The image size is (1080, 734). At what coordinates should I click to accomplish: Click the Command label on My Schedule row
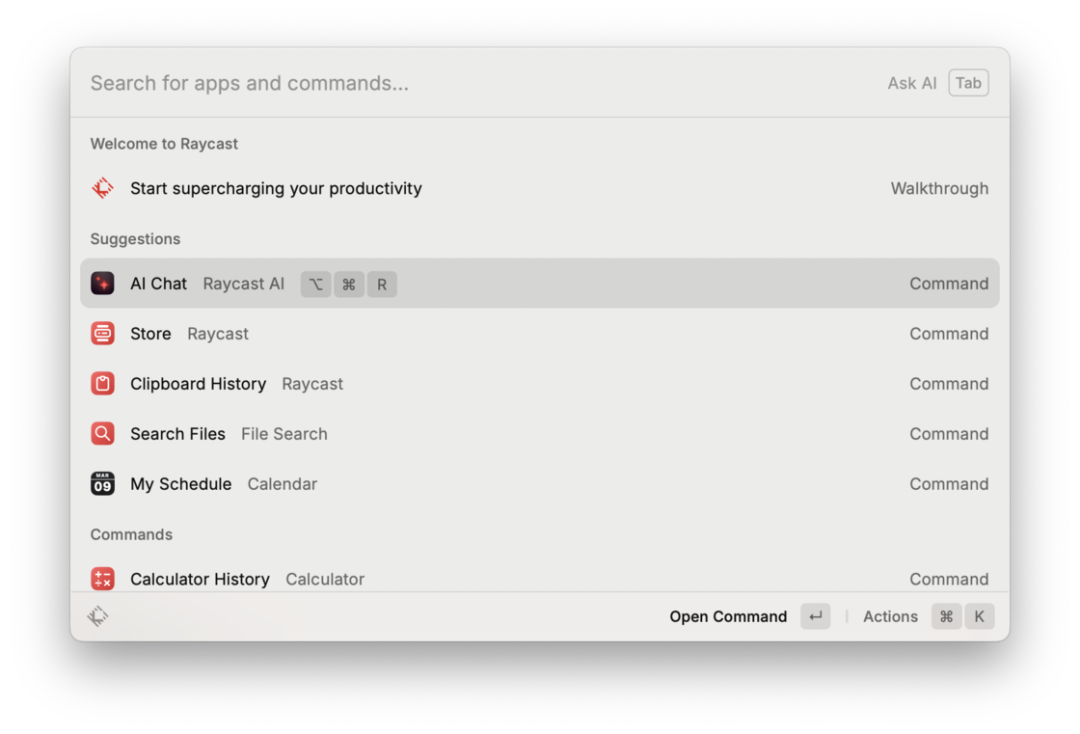(x=949, y=484)
